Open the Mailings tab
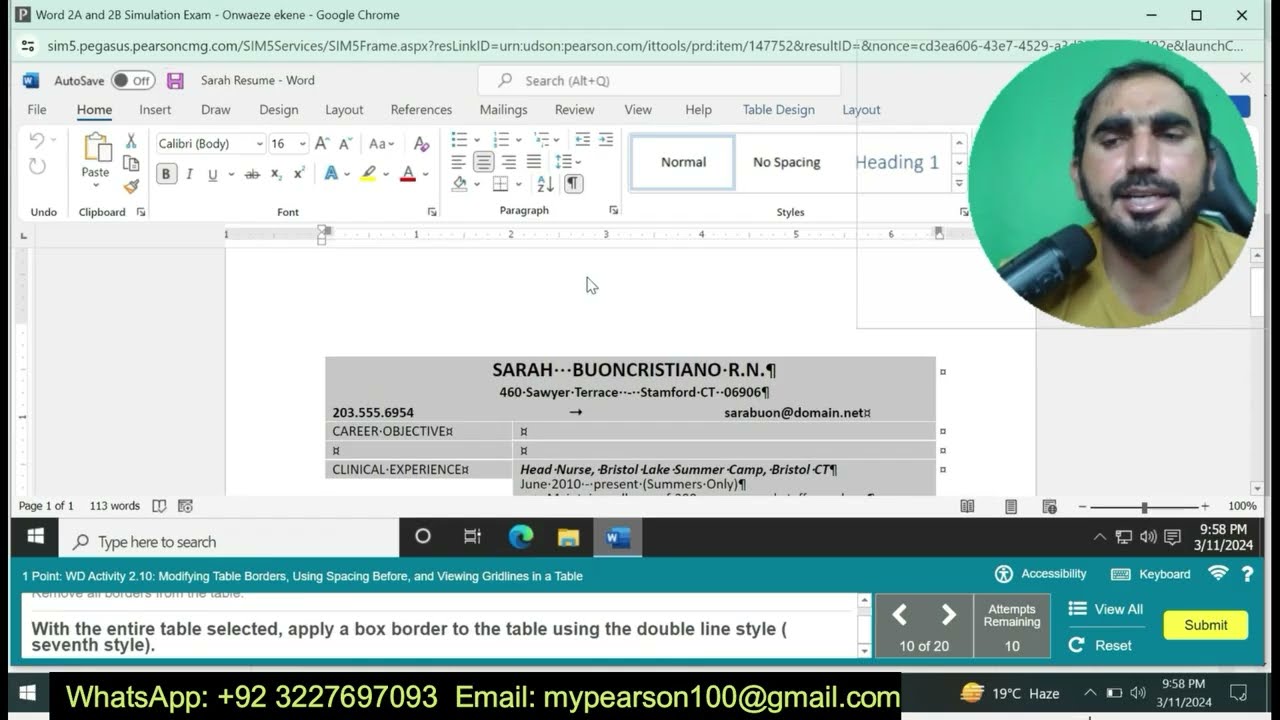This screenshot has height=720, width=1280. pyautogui.click(x=503, y=110)
